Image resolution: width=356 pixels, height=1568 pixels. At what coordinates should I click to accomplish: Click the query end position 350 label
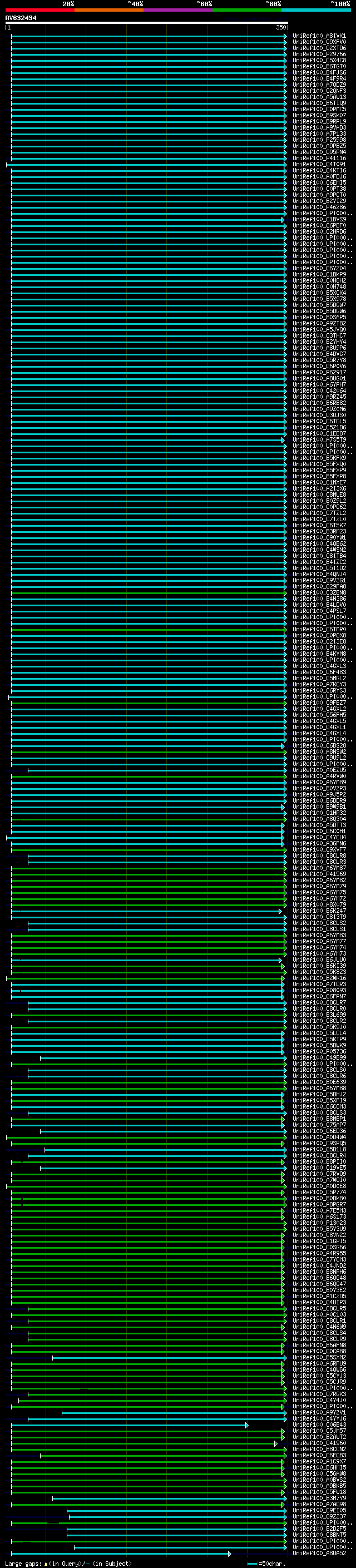pyautogui.click(x=280, y=27)
